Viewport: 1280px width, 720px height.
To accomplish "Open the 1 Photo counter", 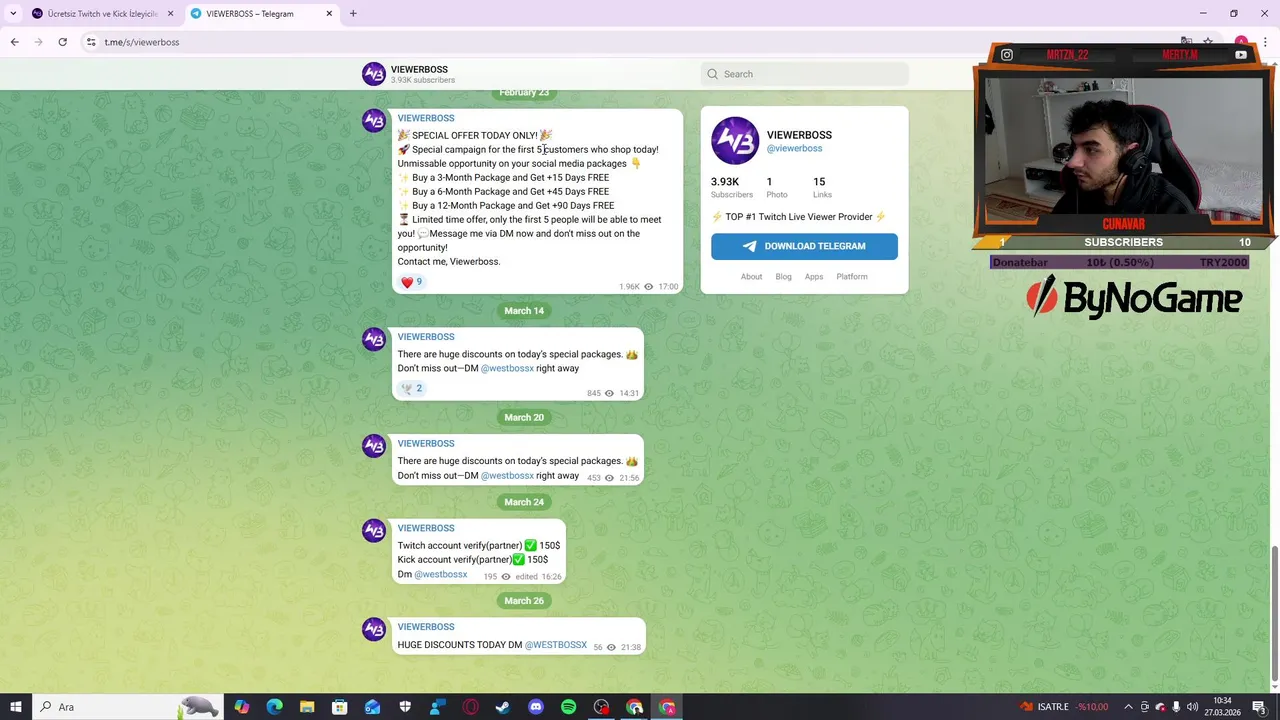I will tap(776, 187).
